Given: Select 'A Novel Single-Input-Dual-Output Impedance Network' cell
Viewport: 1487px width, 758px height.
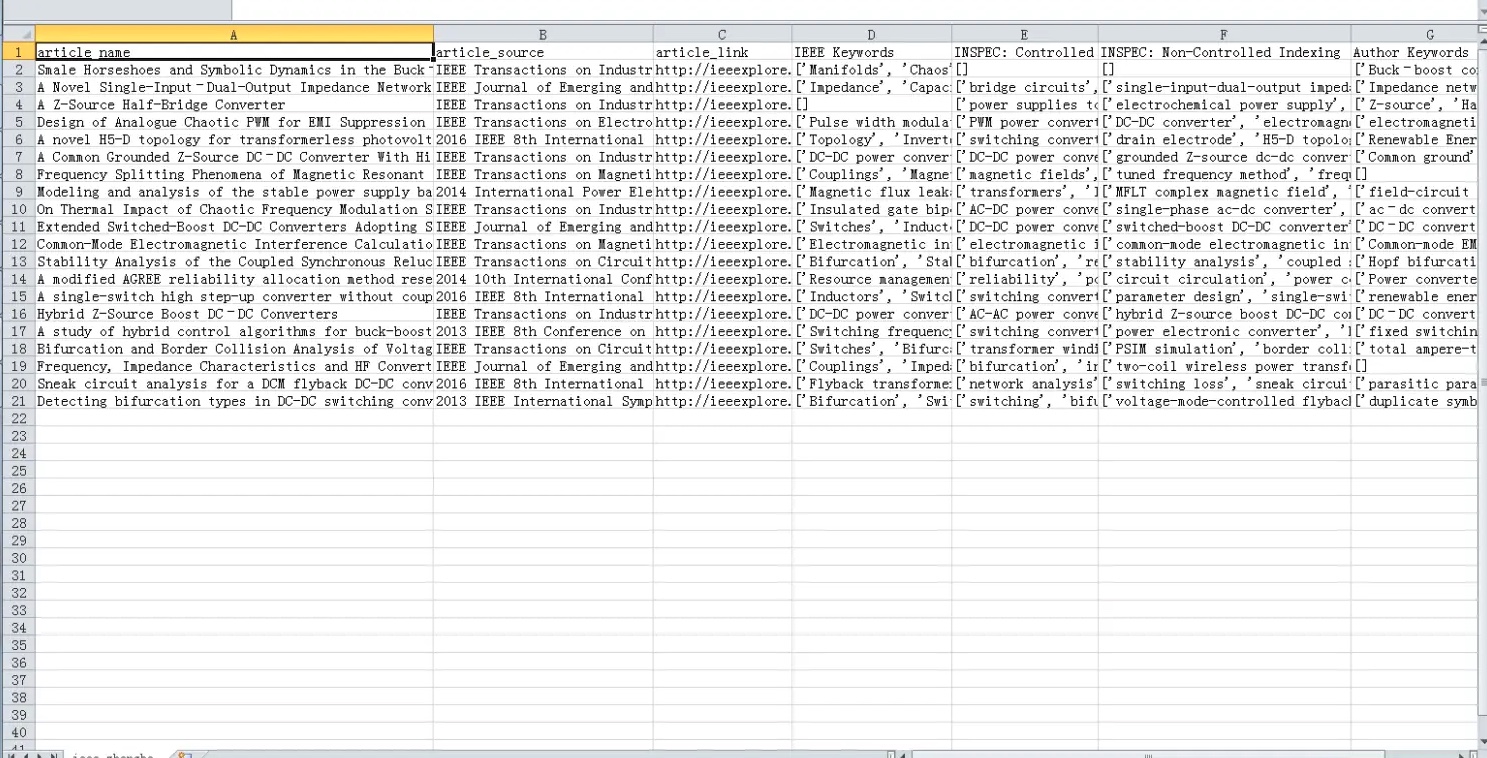Looking at the screenshot, I should (234, 87).
